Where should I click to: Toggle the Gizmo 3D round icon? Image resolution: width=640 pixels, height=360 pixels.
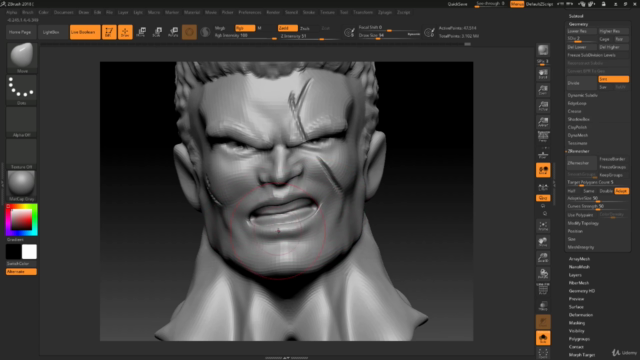(x=189, y=32)
